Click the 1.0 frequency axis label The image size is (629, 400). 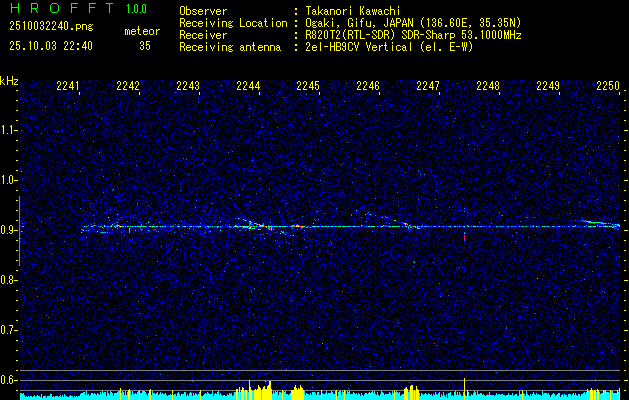pos(7,180)
